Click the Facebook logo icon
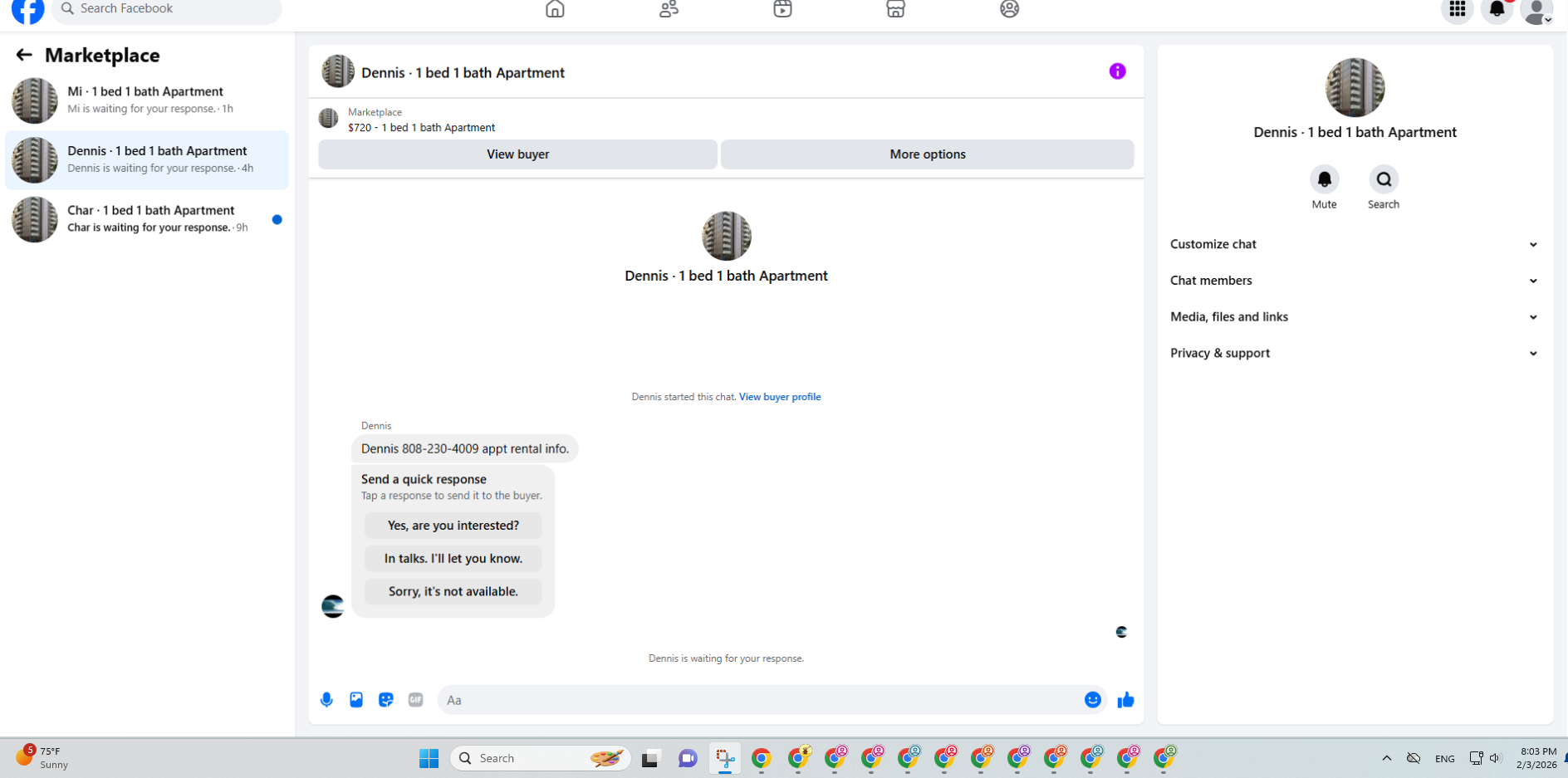Screen dimensions: 1568x778 tap(28, 10)
